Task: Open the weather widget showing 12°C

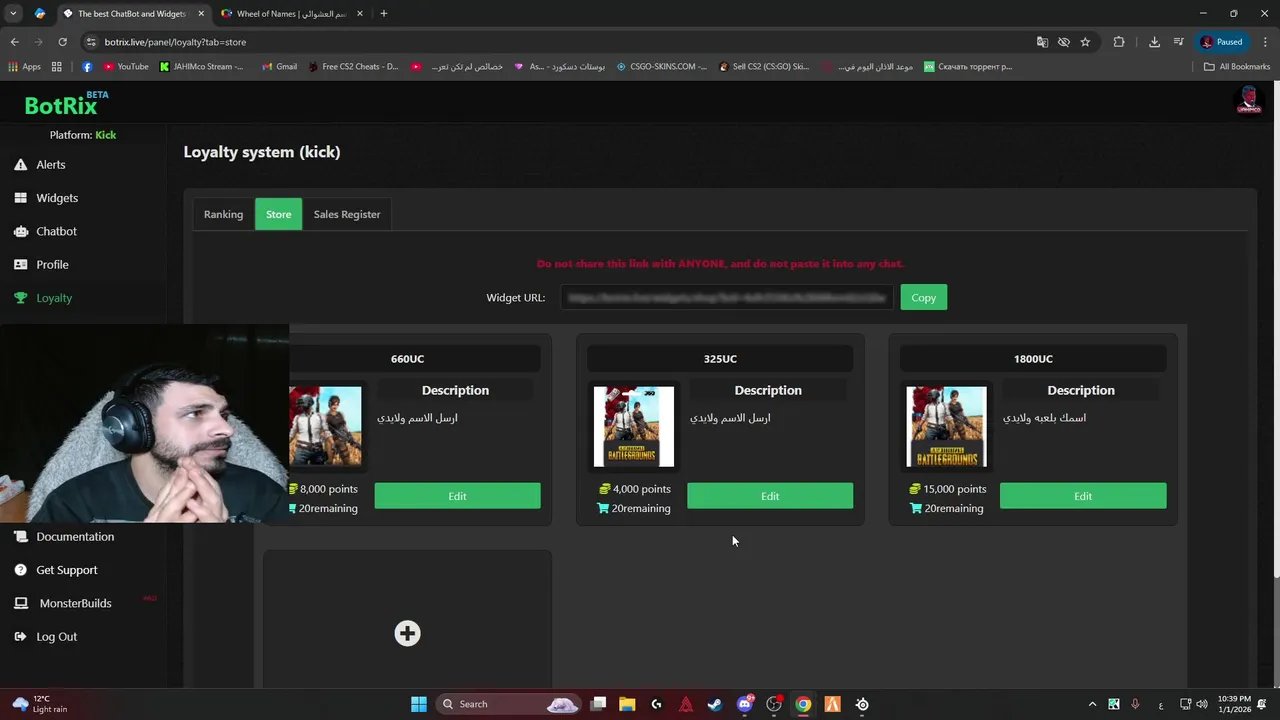Action: 38,704
